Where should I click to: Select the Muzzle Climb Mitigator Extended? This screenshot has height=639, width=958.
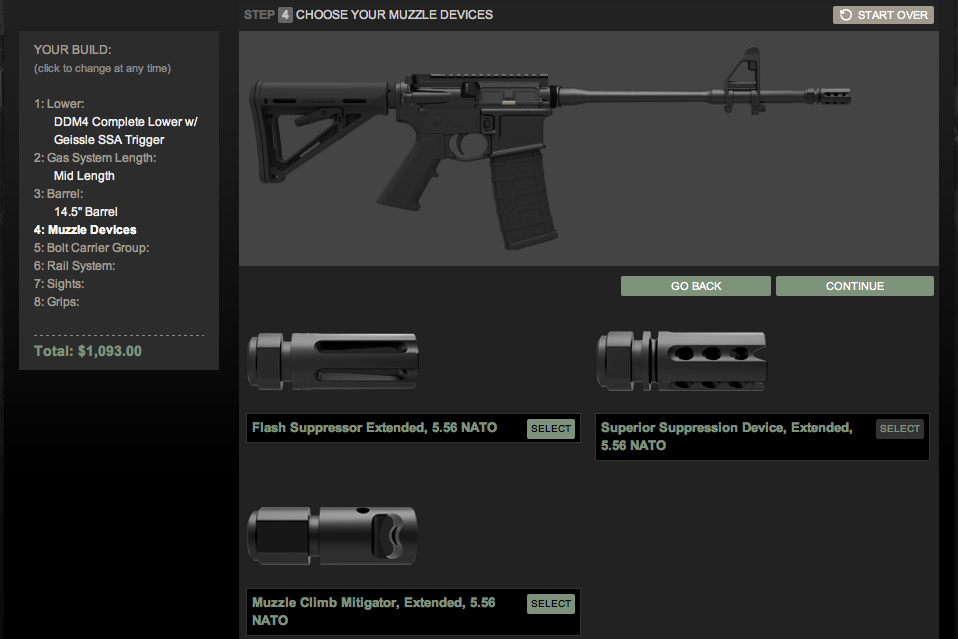[550, 604]
